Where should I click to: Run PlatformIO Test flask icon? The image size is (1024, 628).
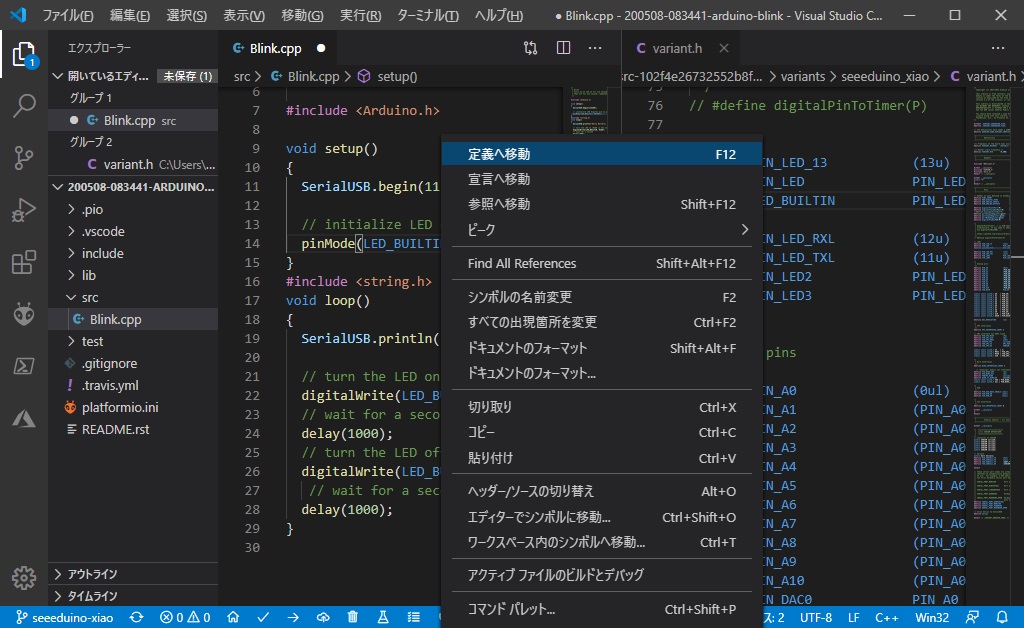coord(383,617)
